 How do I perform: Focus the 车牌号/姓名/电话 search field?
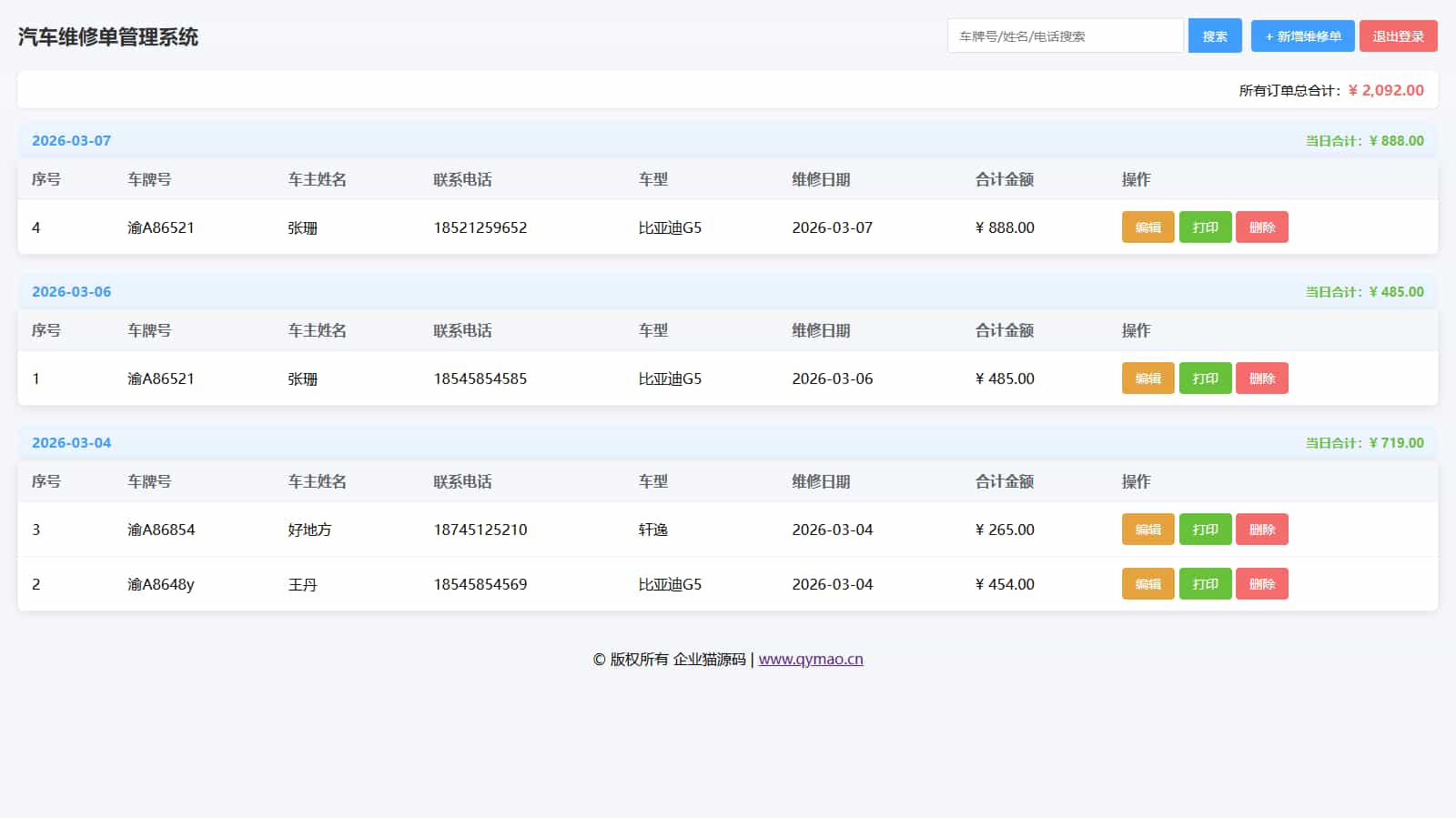[x=1065, y=36]
